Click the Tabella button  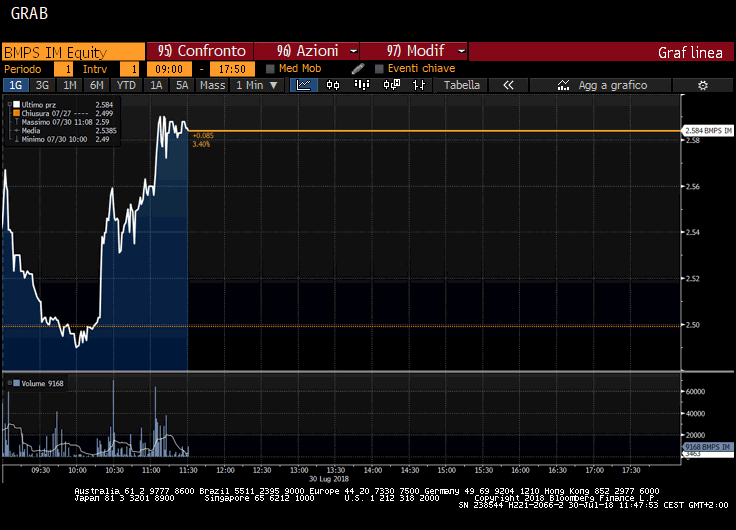coord(462,86)
